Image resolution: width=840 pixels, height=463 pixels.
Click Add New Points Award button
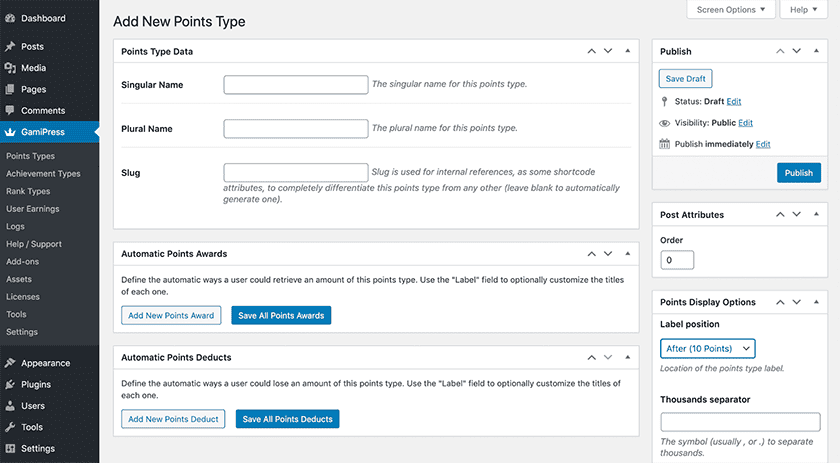pyautogui.click(x=171, y=315)
